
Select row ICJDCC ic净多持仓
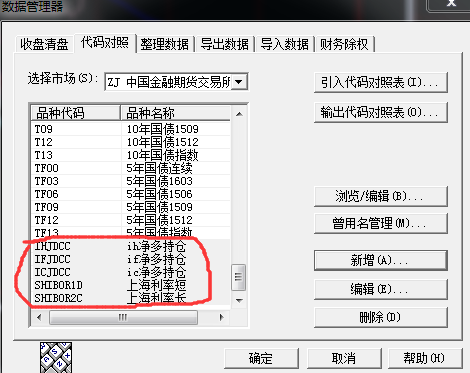[131, 272]
